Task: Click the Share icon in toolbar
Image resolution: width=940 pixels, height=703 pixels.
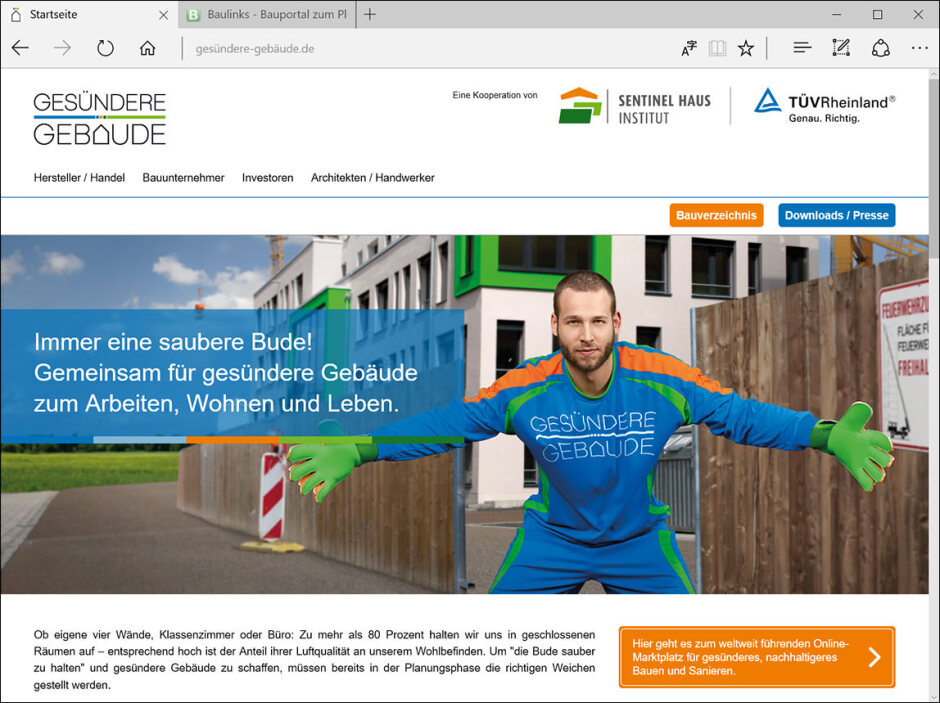Action: click(x=881, y=48)
